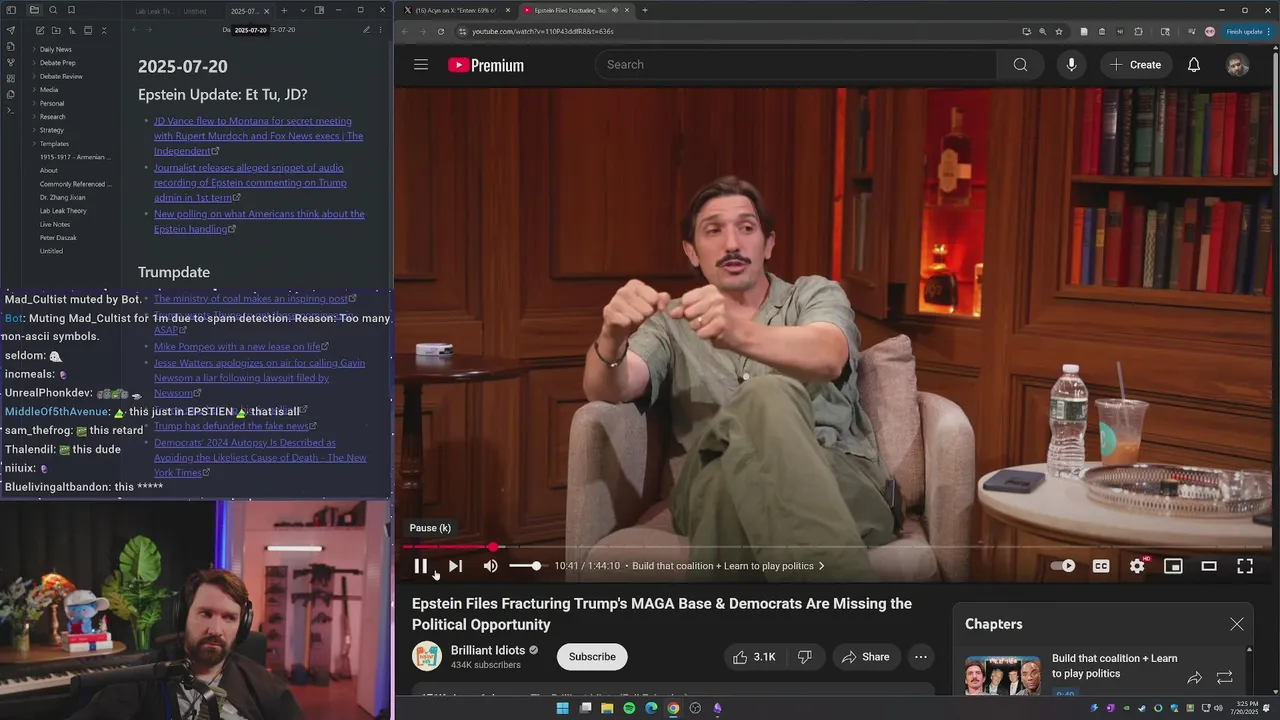This screenshot has height=720, width=1280.
Task: Switch to the Untitled Obsidian tab
Action: pyautogui.click(x=196, y=11)
